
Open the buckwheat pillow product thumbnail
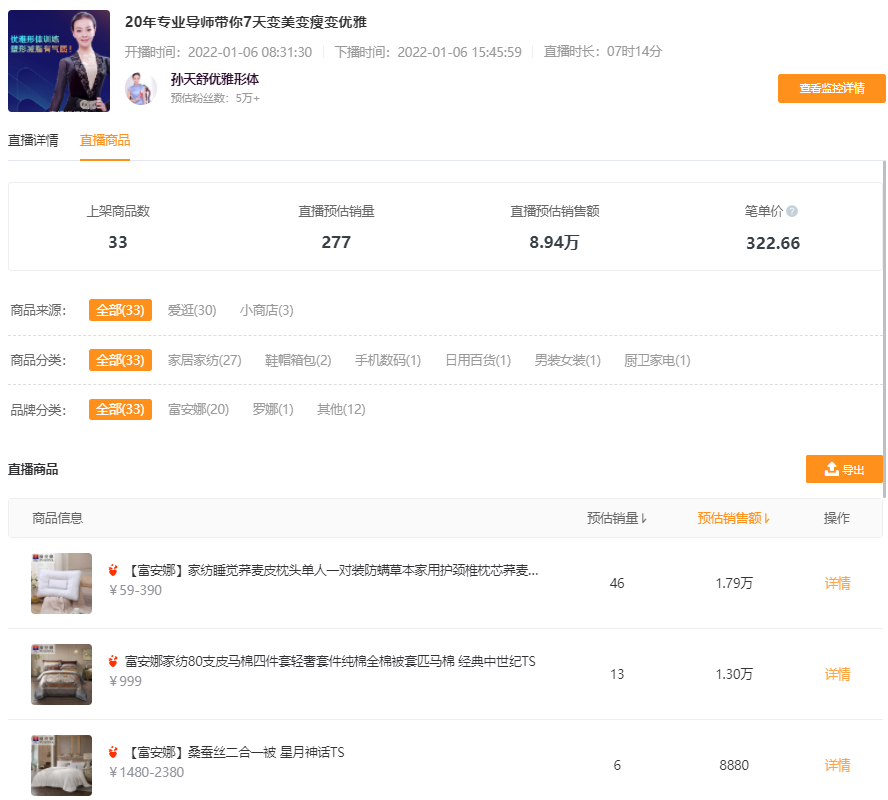pos(61,583)
